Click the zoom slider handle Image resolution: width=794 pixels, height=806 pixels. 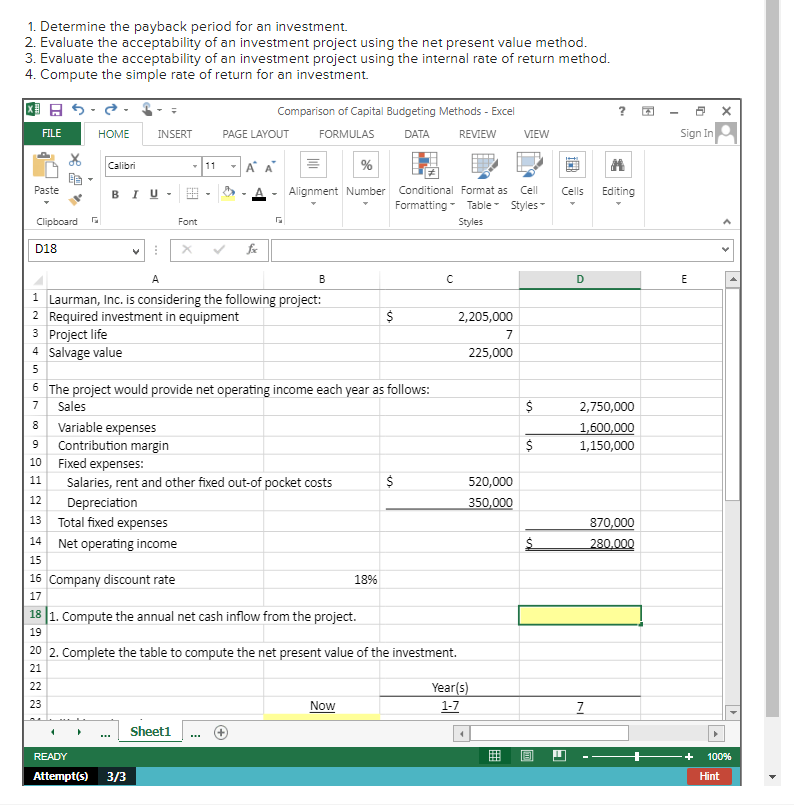point(637,756)
